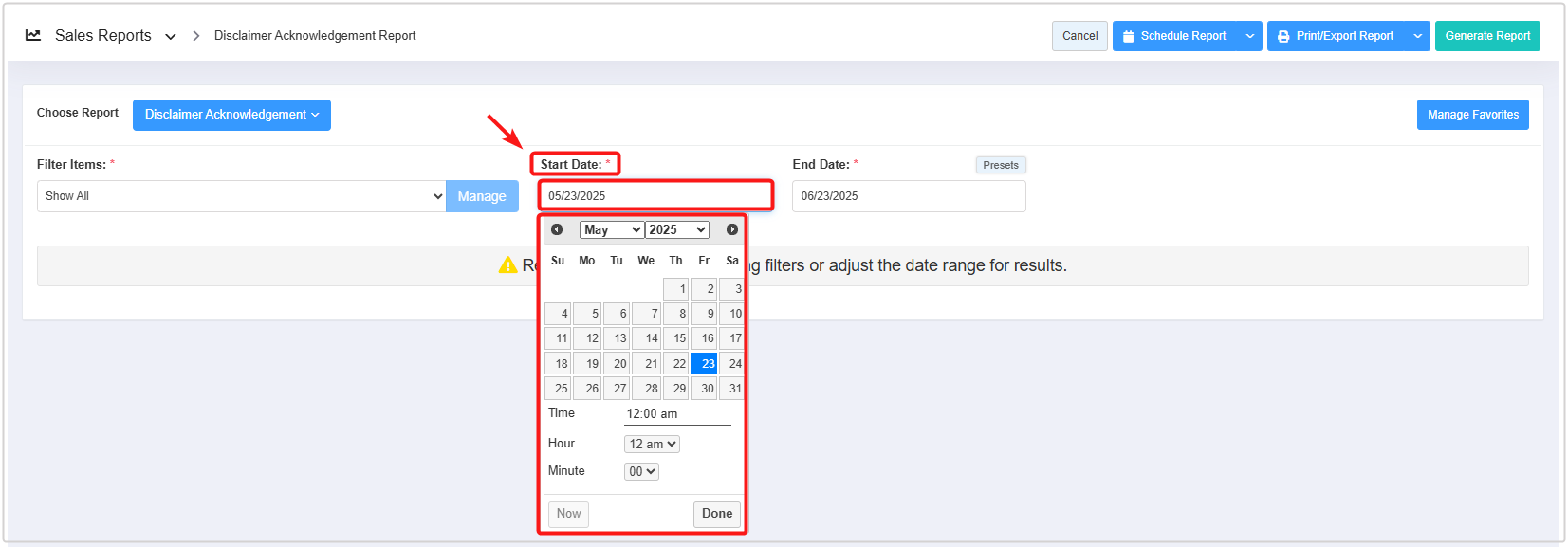Click the Presets button near End Date

1000,165
